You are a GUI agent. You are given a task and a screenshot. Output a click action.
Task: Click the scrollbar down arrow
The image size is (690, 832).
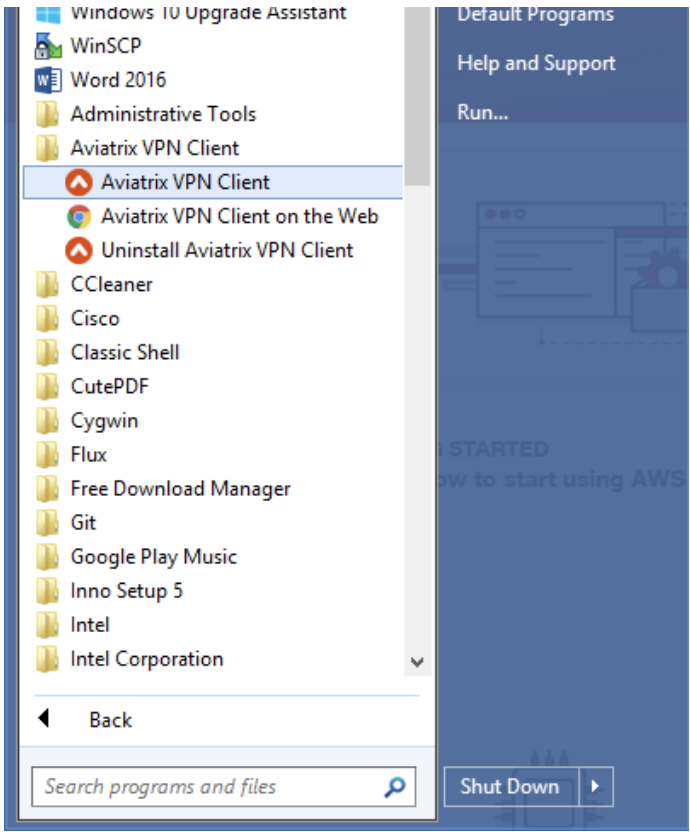coord(417,662)
